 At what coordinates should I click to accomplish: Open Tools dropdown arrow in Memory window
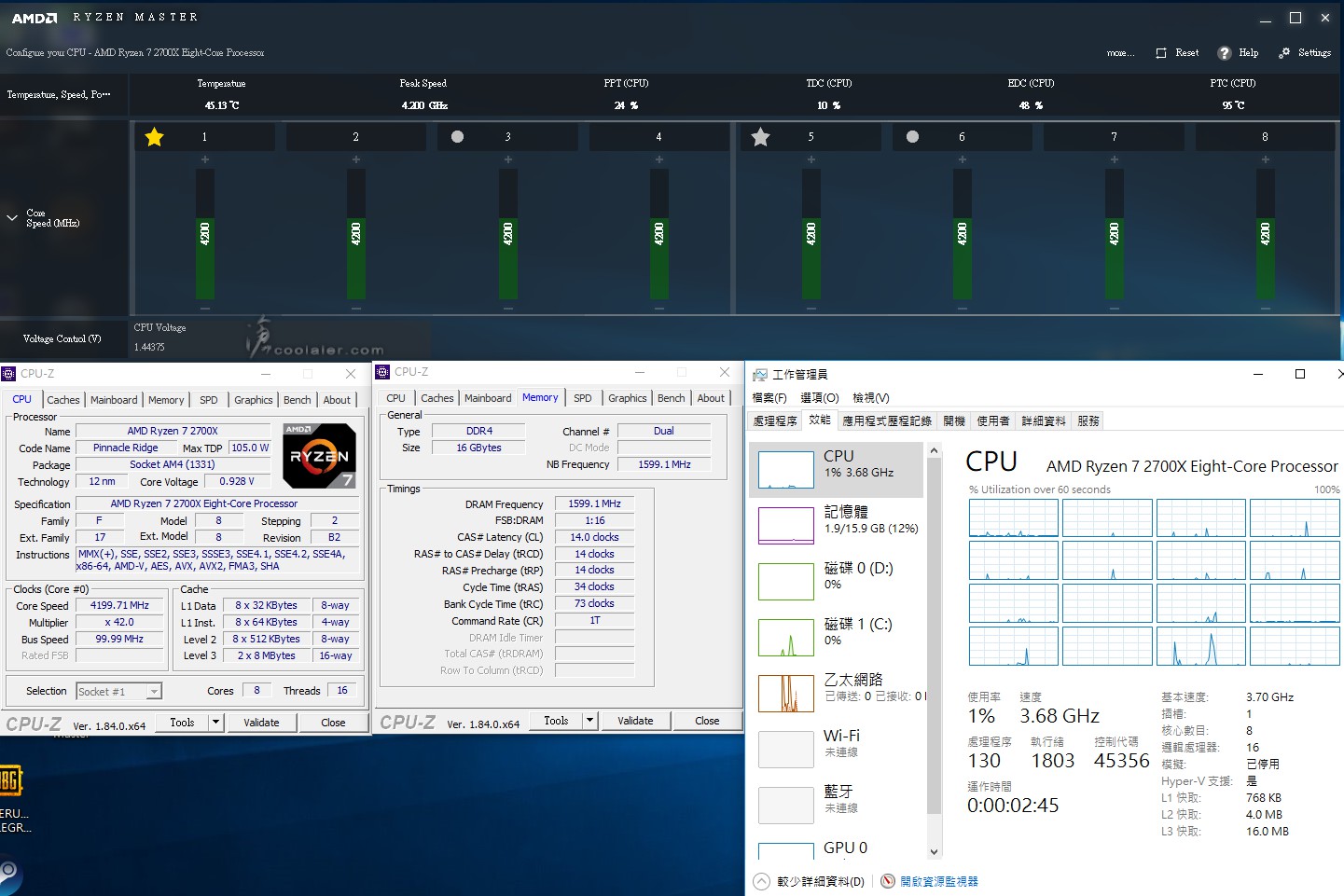589,720
